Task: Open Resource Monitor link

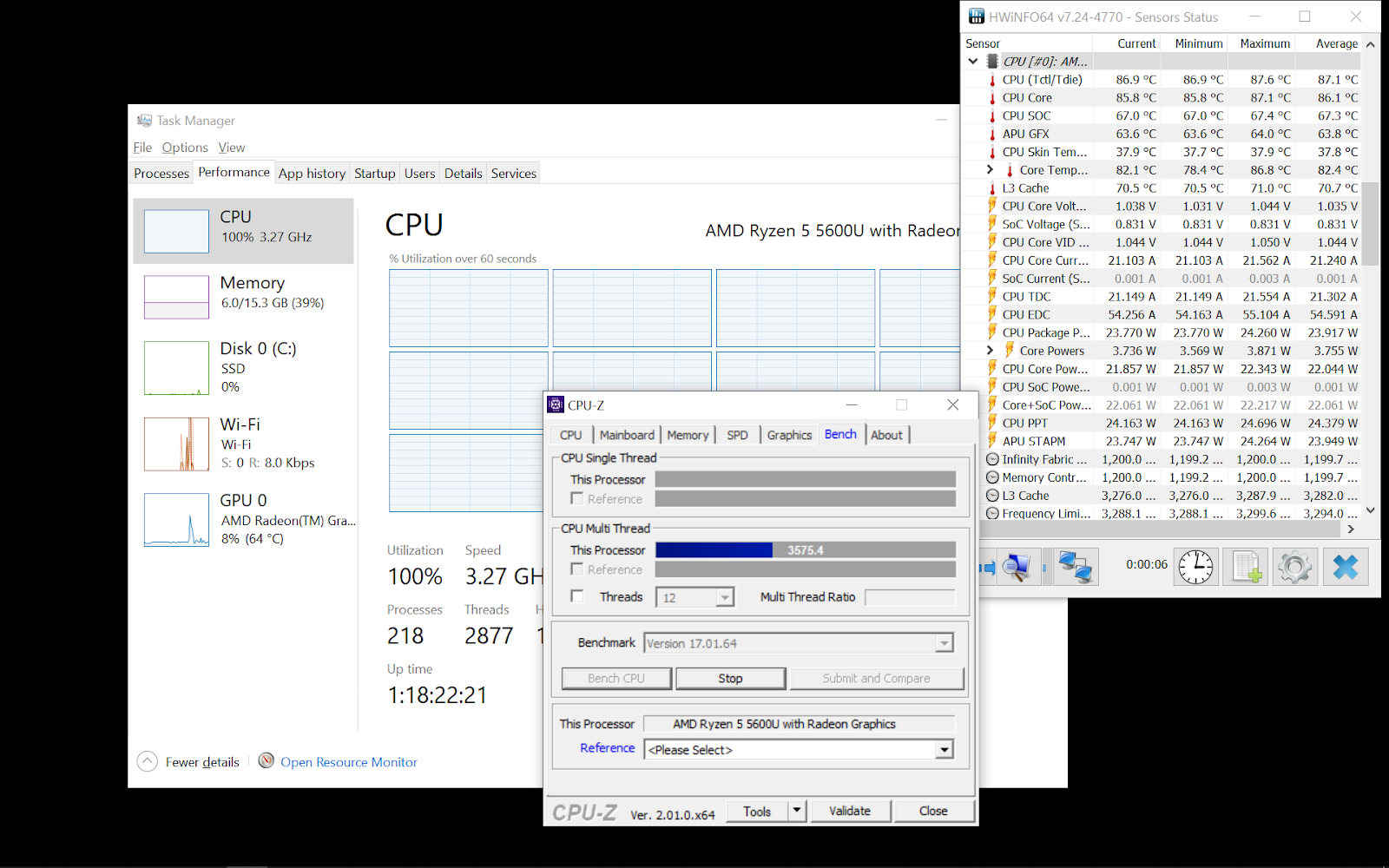Action: (349, 762)
